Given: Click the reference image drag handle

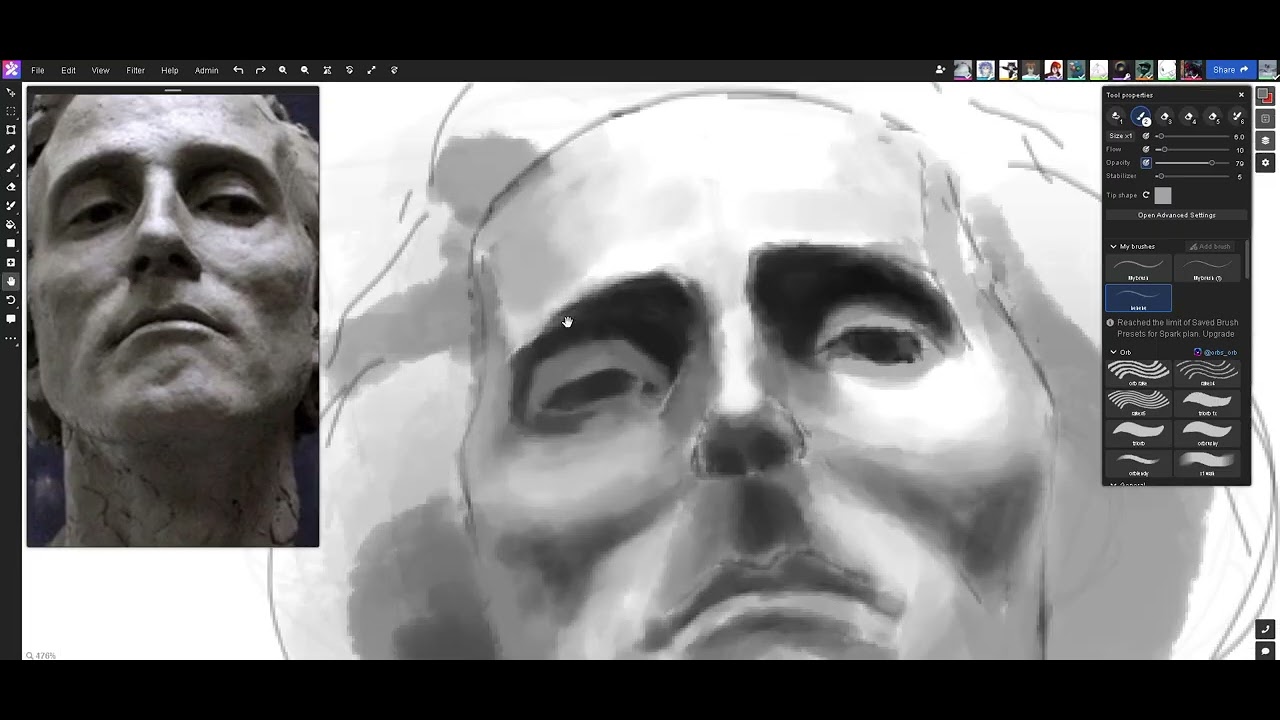Looking at the screenshot, I should click(173, 90).
